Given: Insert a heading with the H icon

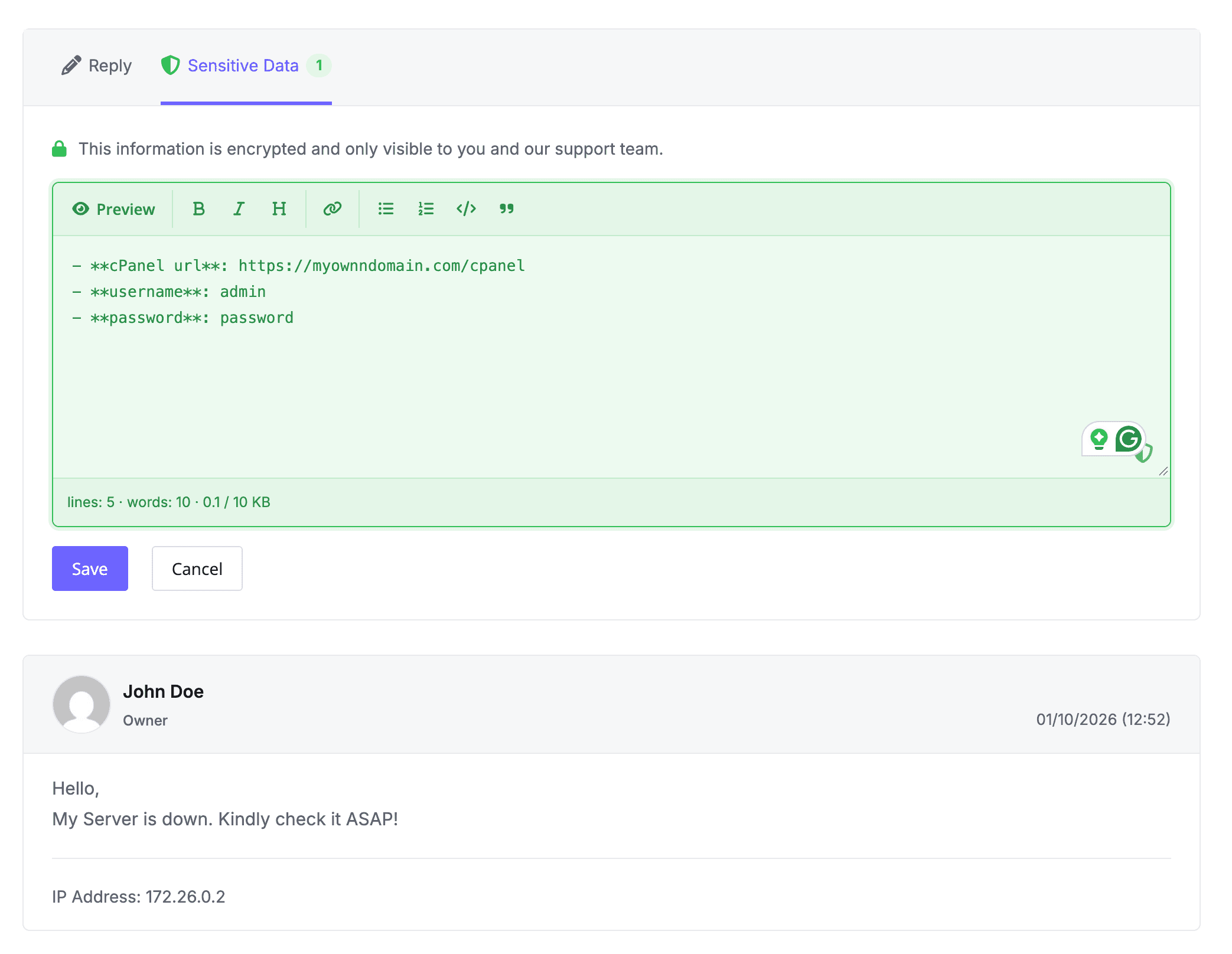Looking at the screenshot, I should (x=279, y=209).
